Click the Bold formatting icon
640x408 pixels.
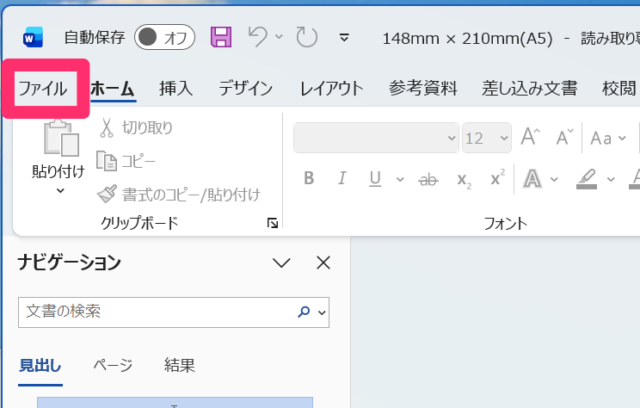pyautogui.click(x=309, y=179)
